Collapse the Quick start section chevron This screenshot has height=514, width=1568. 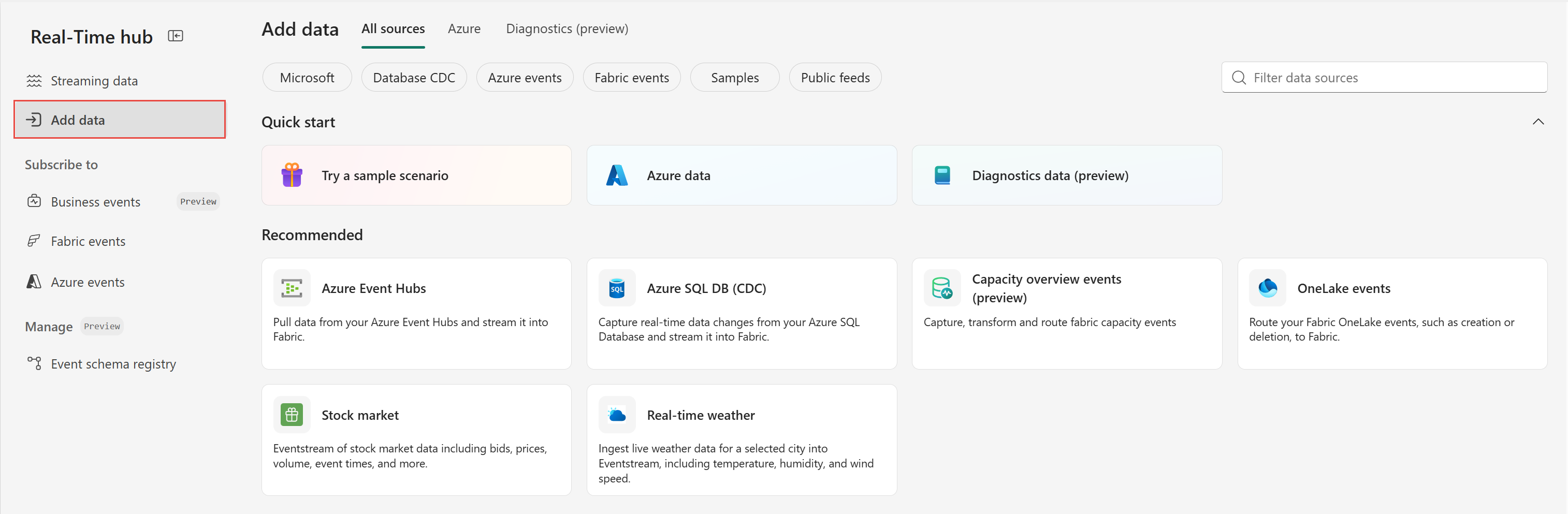point(1537,122)
